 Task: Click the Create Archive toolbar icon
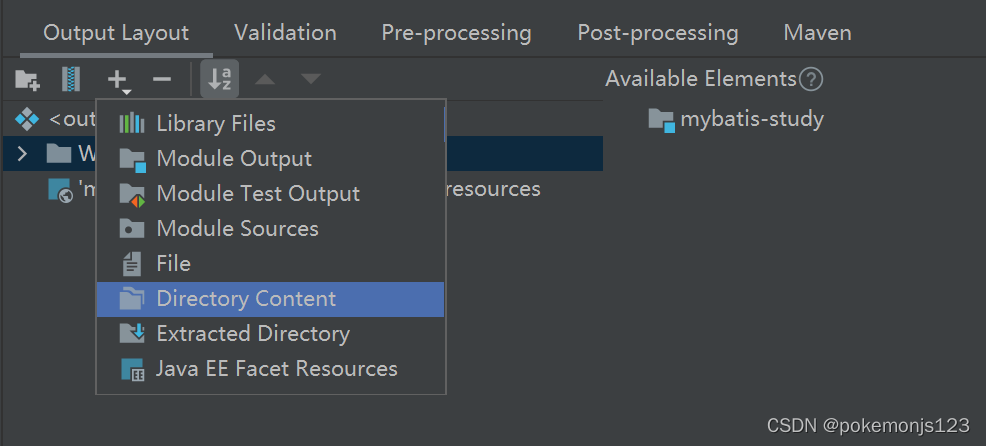point(70,79)
